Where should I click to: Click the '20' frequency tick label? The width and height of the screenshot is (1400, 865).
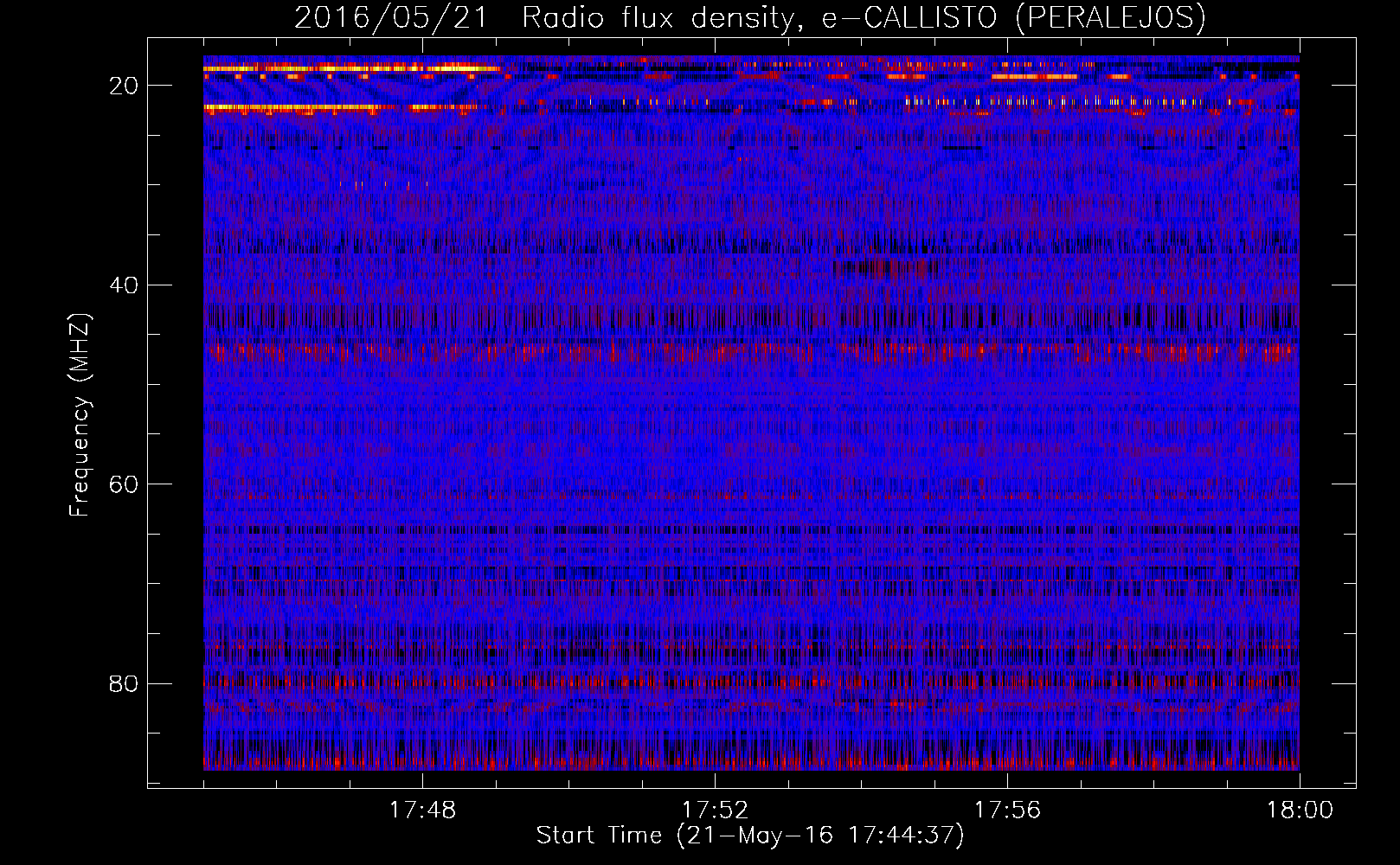click(125, 86)
